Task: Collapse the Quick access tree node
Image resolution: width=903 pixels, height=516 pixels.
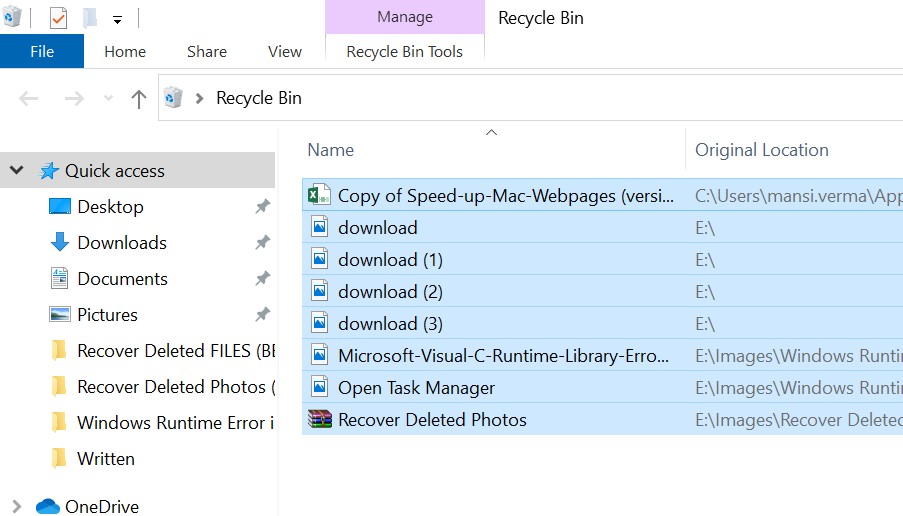Action: (17, 171)
